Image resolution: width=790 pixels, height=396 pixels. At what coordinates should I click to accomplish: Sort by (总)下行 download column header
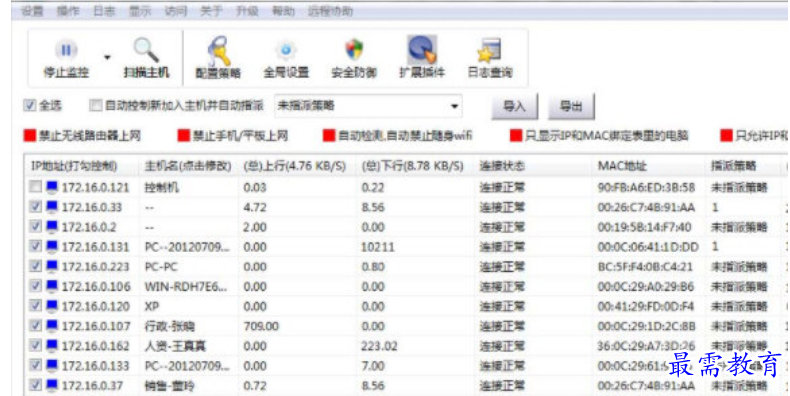[x=415, y=166]
